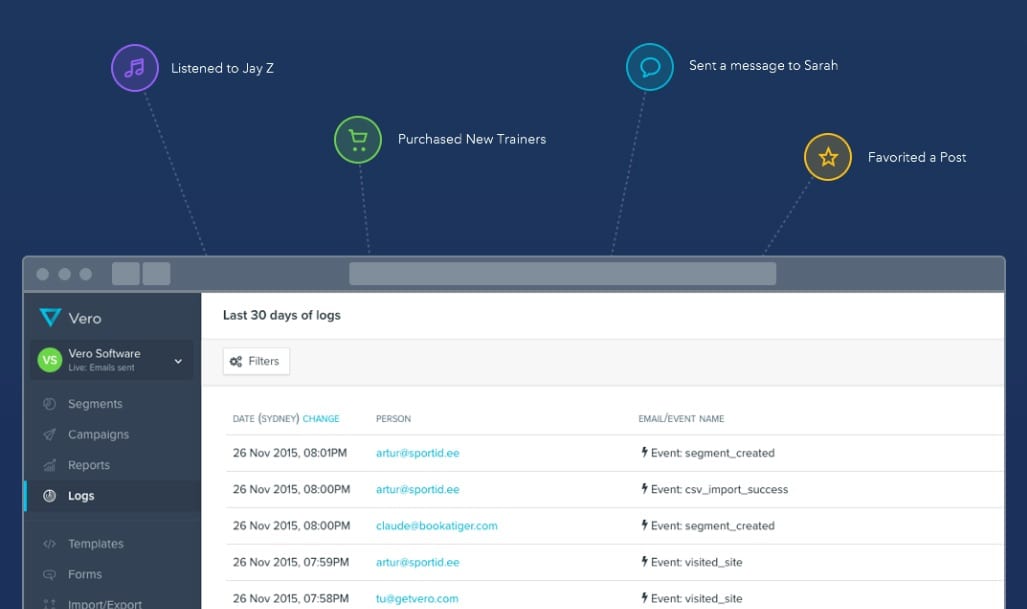Viewport: 1027px width, 609px height.
Task: Click the Last 30 days of logs heading
Action: pyautogui.click(x=282, y=315)
